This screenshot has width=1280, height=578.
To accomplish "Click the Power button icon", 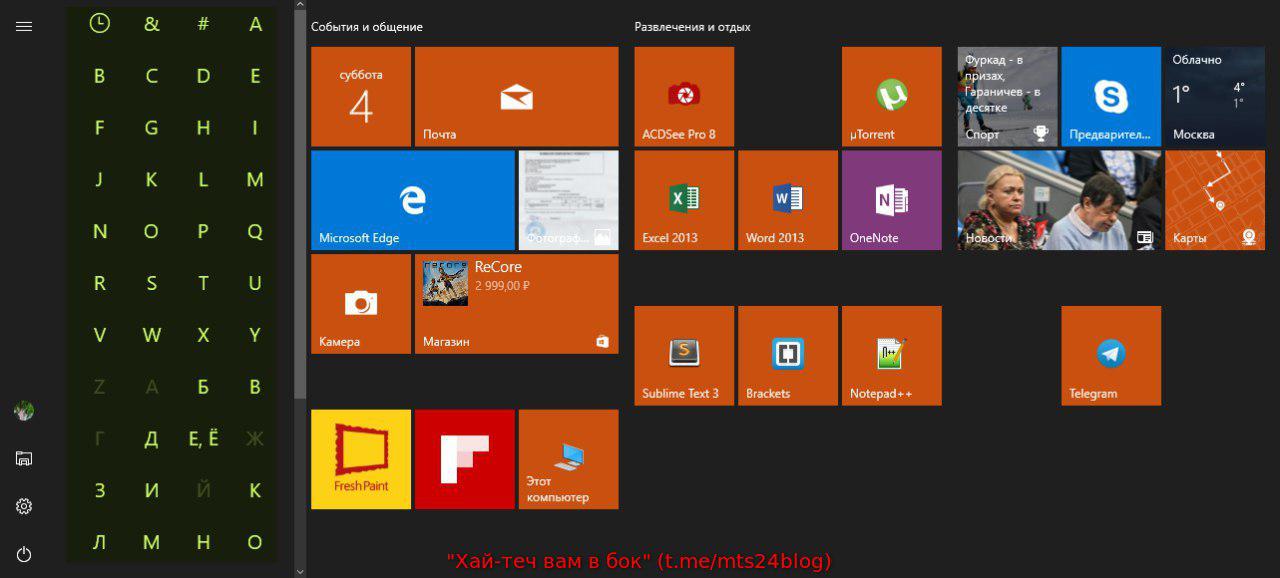I will [24, 554].
